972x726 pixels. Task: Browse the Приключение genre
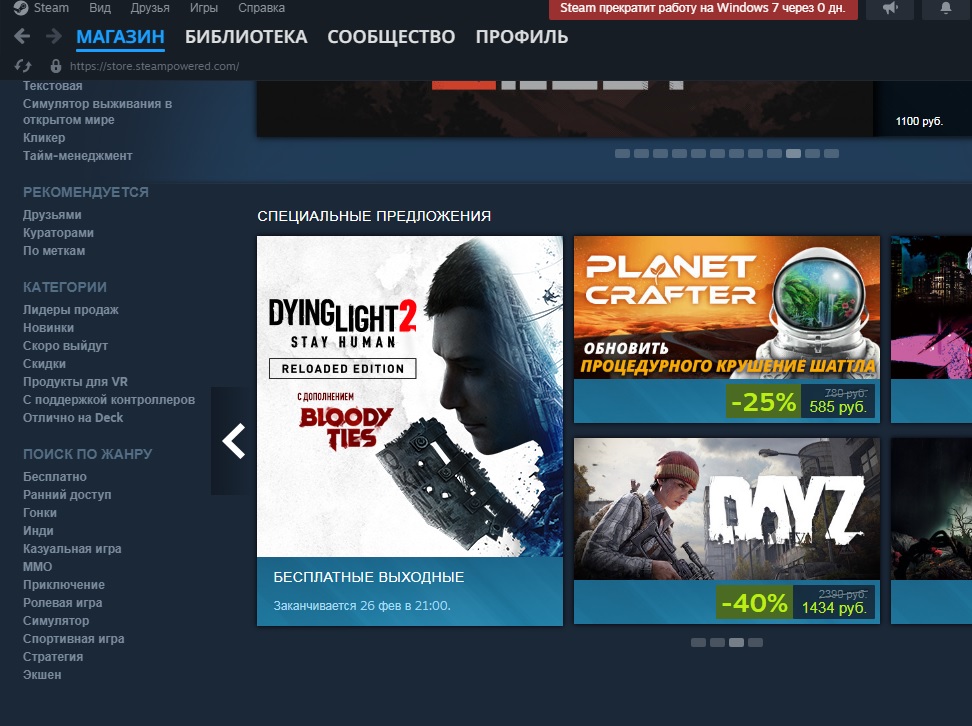pyautogui.click(x=64, y=584)
